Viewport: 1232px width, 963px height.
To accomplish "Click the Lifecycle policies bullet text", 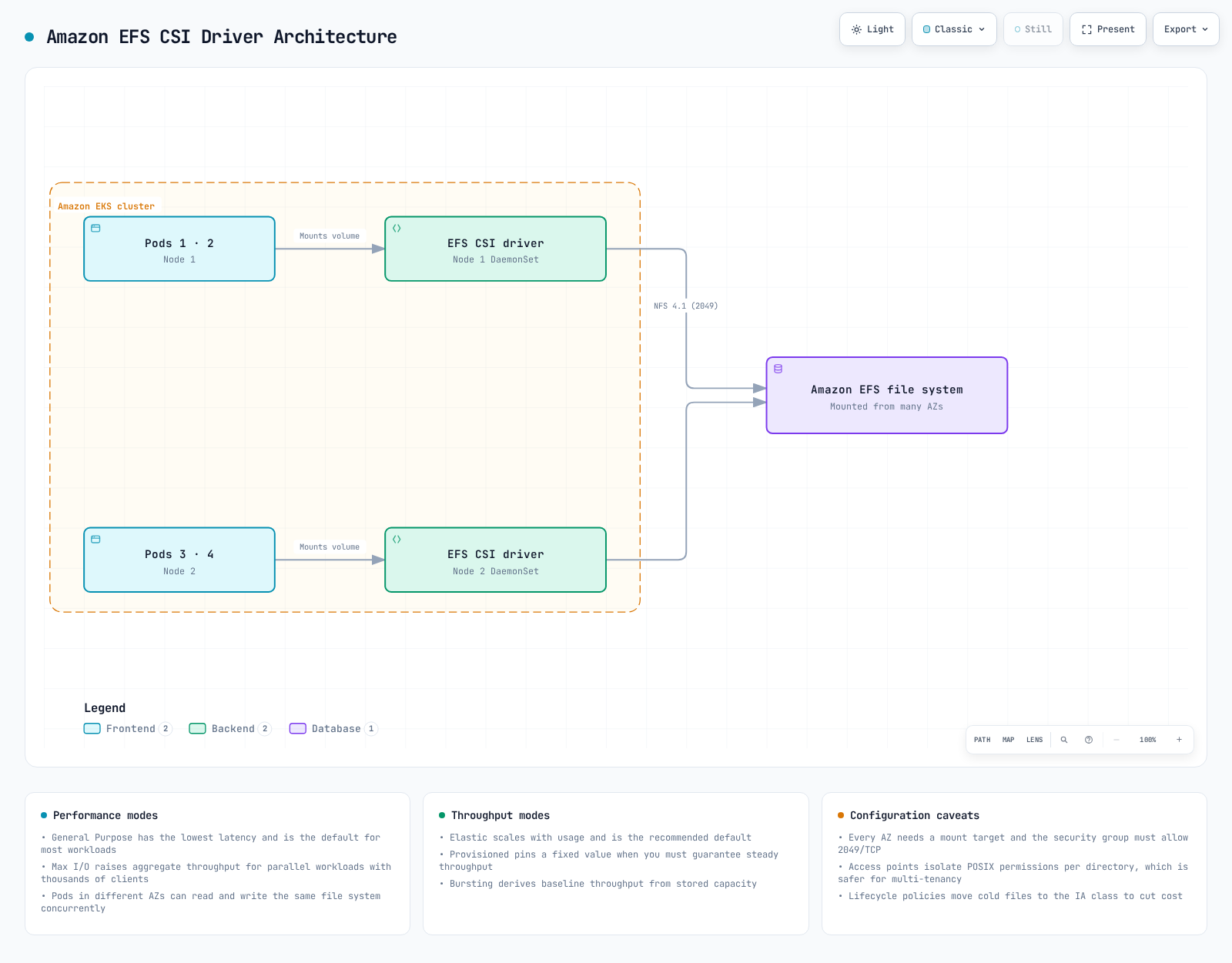I will pyautogui.click(x=1010, y=896).
